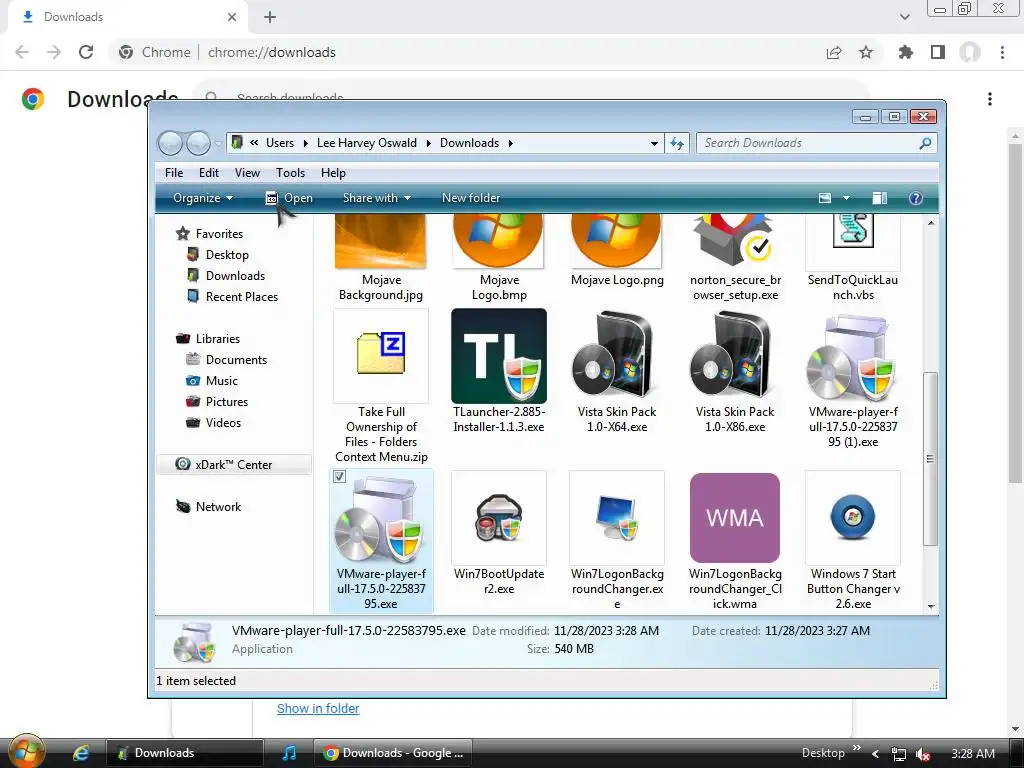Image resolution: width=1024 pixels, height=768 pixels.
Task: Select the Mojave Logo.bmp file icon
Action: click(x=498, y=242)
